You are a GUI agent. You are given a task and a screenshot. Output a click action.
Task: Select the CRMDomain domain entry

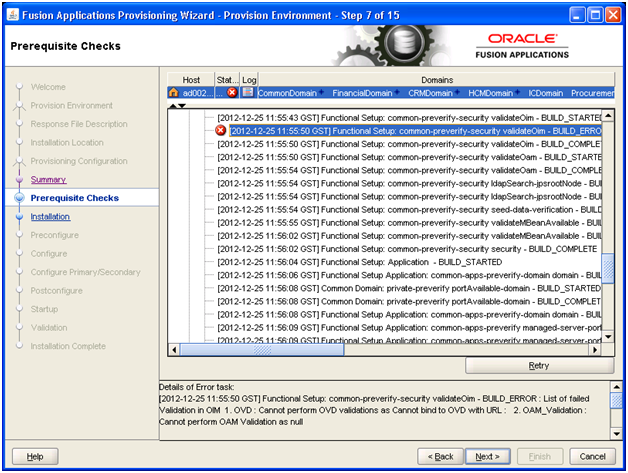tap(433, 93)
